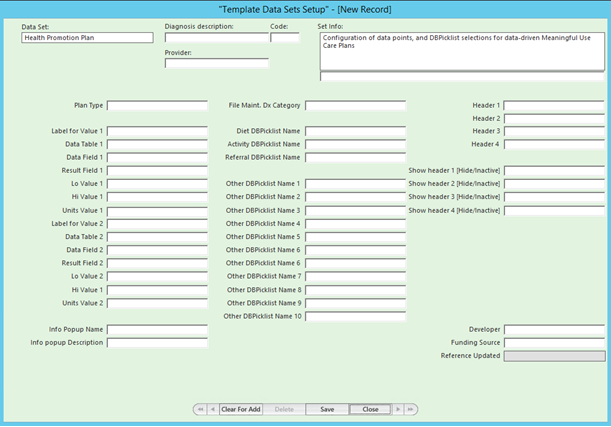Focus the Data Field 2 input
Image resolution: width=611 pixels, height=427 pixels.
[x=157, y=250]
